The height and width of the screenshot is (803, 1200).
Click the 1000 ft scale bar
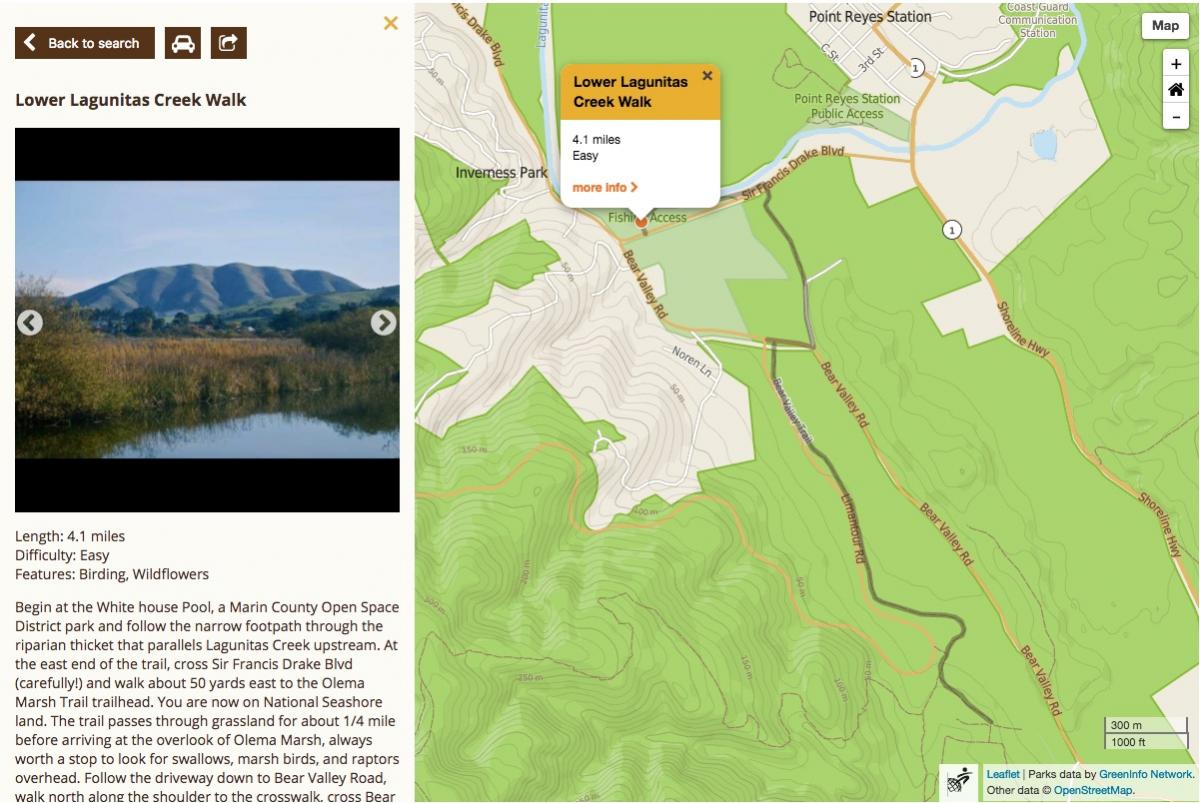point(1148,741)
